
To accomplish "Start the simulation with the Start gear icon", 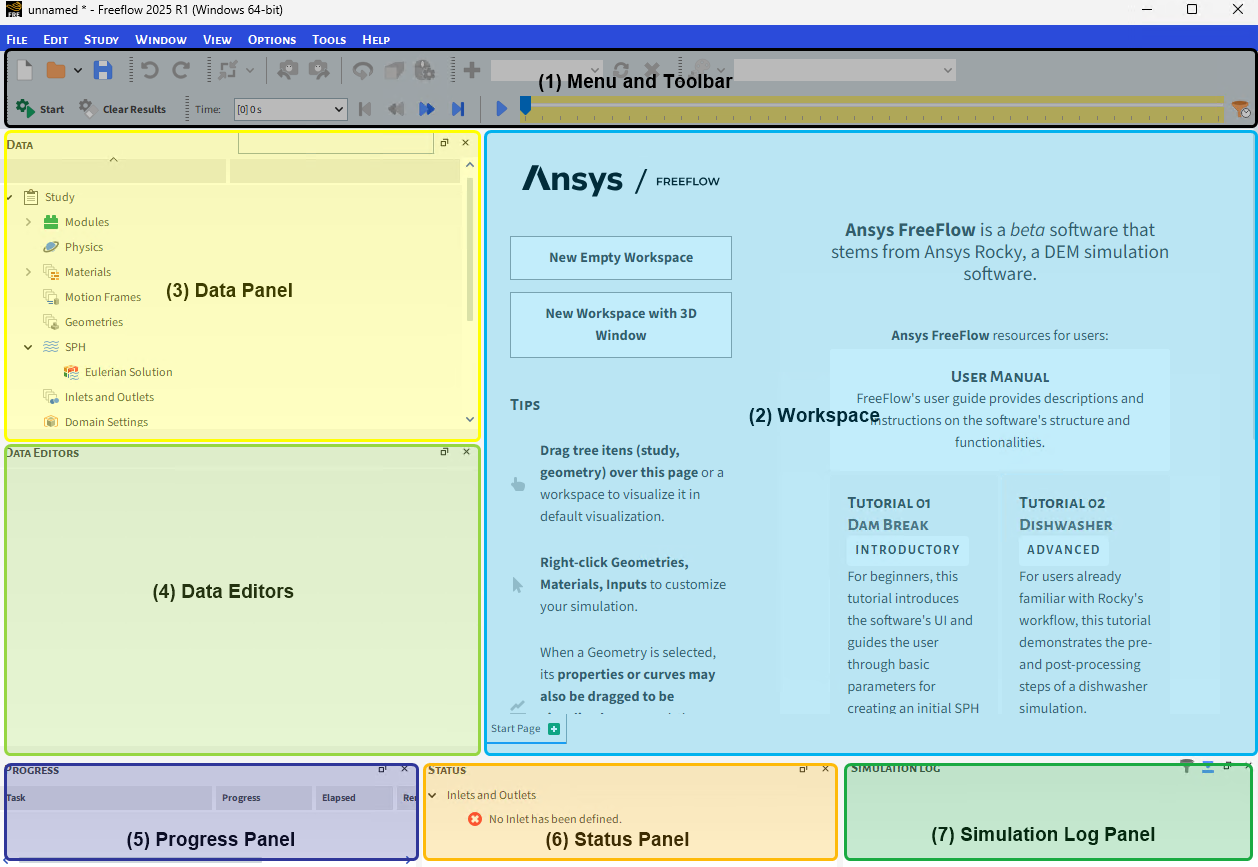I will (25, 108).
